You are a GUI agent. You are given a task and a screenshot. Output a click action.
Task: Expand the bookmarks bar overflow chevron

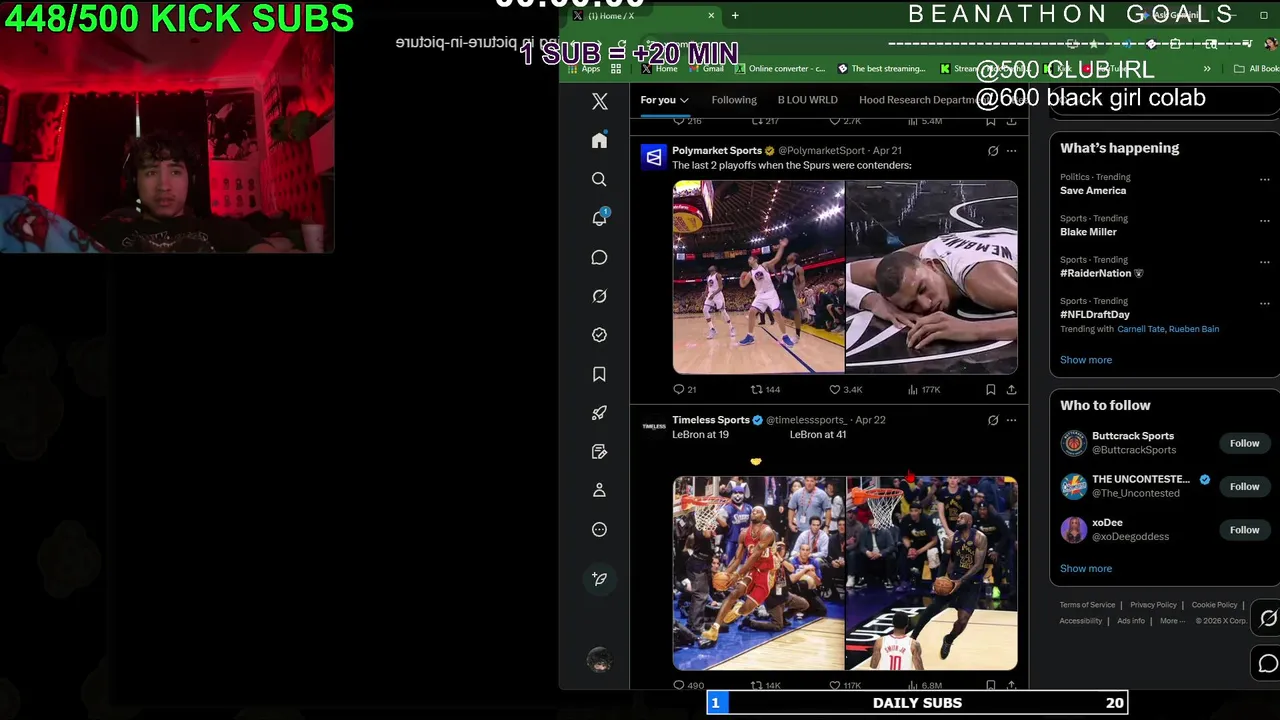tap(1207, 69)
